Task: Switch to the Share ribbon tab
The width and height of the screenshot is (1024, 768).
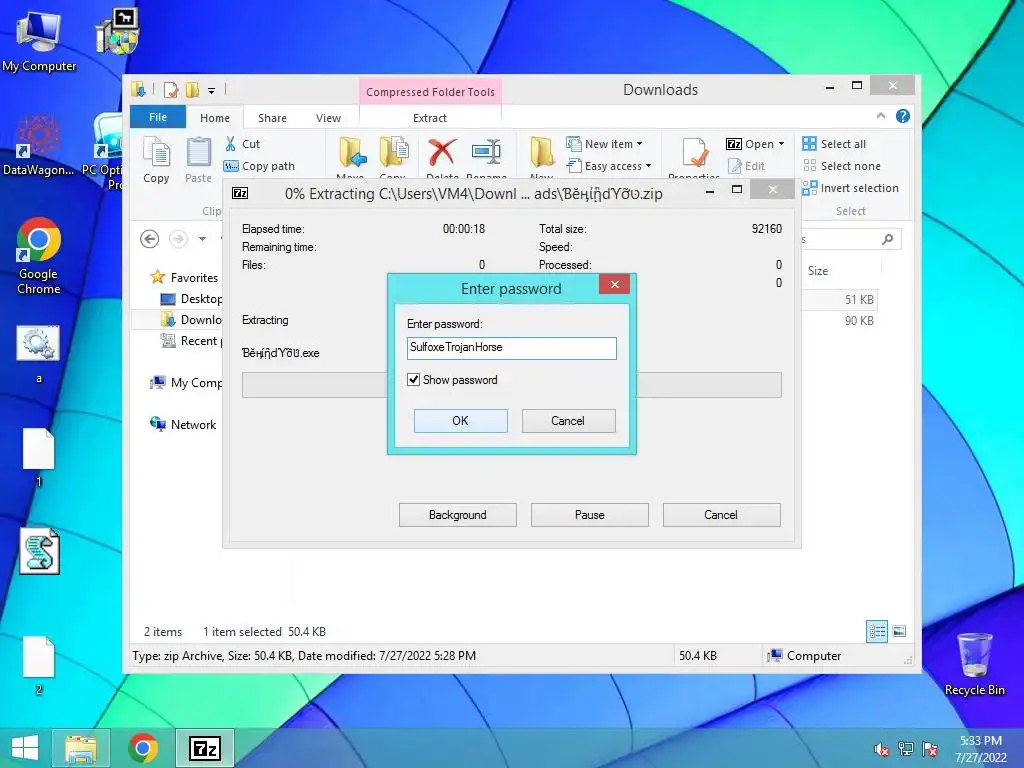Action: click(x=272, y=118)
